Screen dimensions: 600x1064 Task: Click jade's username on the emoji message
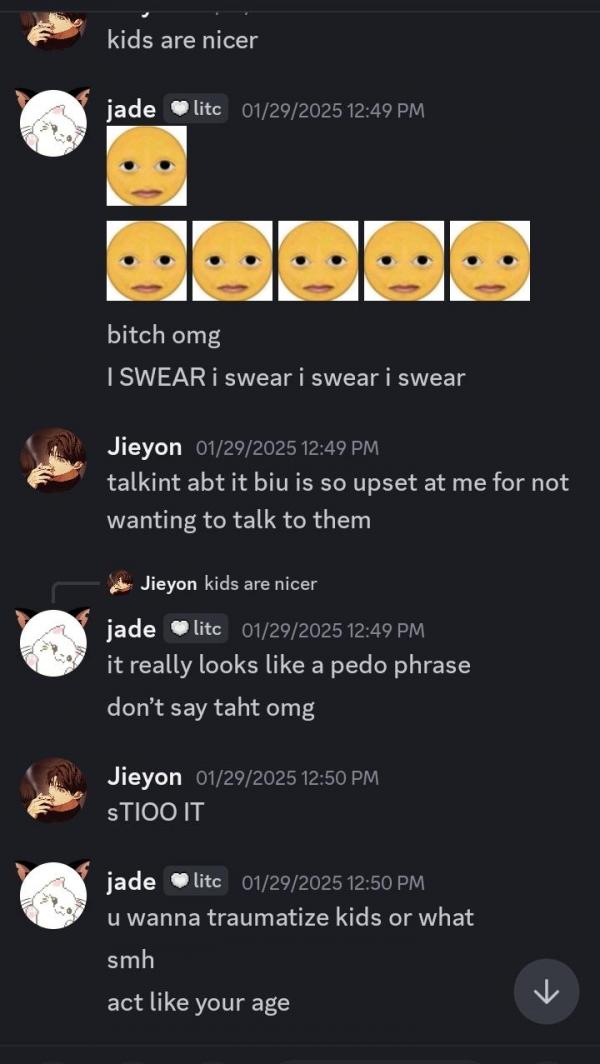click(x=131, y=109)
